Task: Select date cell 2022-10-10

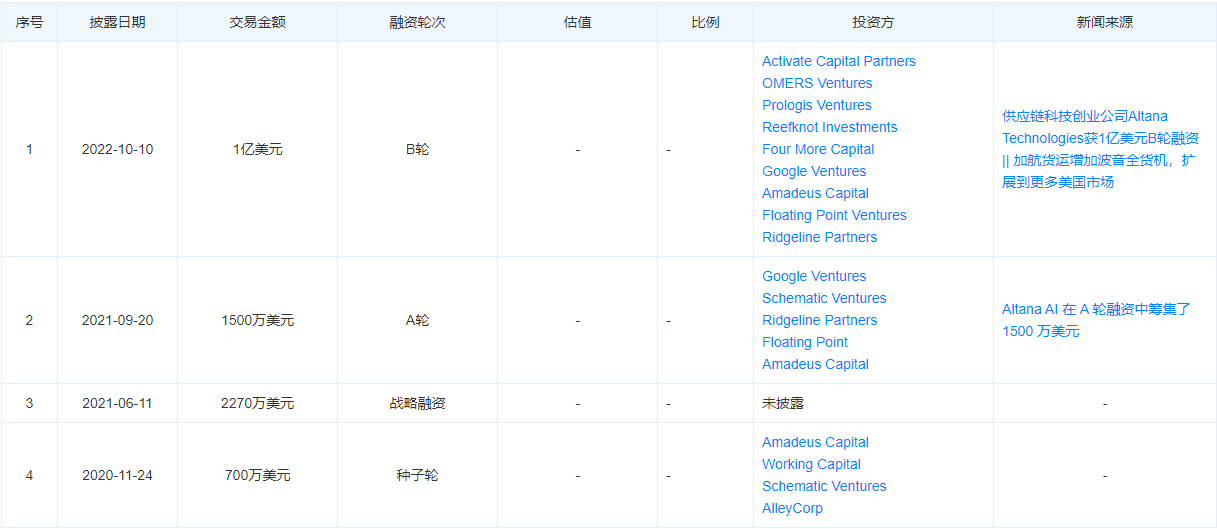Action: (117, 149)
